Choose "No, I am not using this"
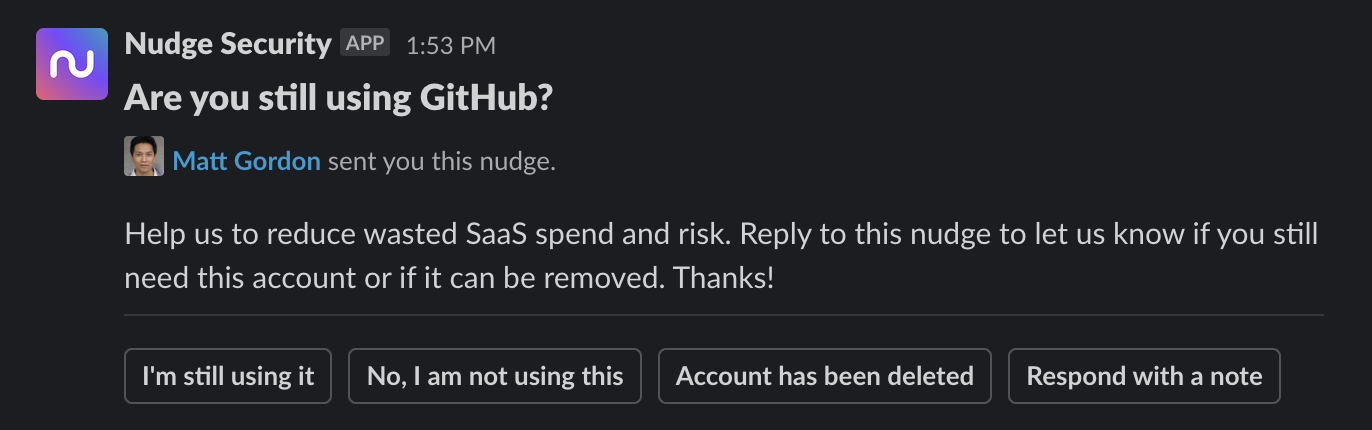Screen dimensions: 1372x430 (495, 376)
